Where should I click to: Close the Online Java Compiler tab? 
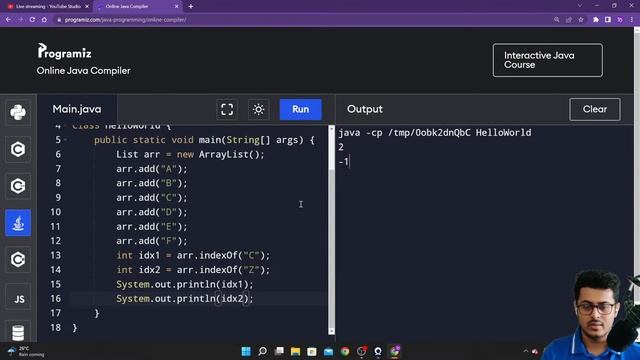pyautogui.click(x=177, y=7)
